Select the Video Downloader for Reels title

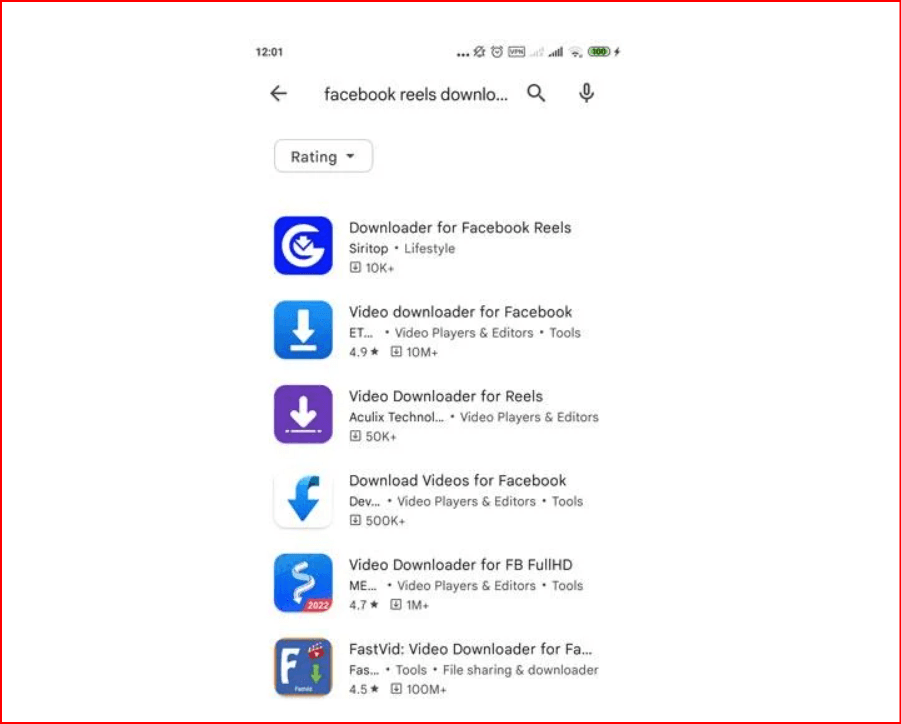pos(446,396)
